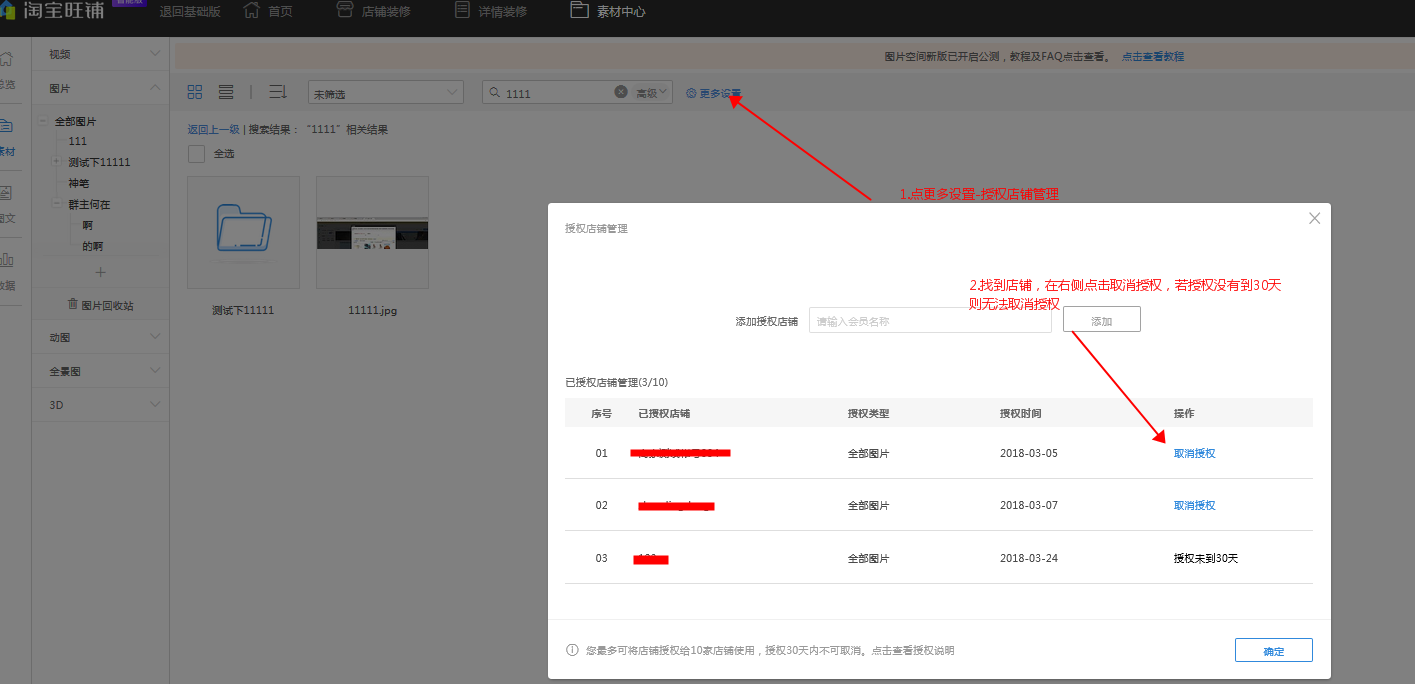The height and width of the screenshot is (684, 1415).
Task: Collapse the 群主何在 tree node
Action: coord(57,204)
